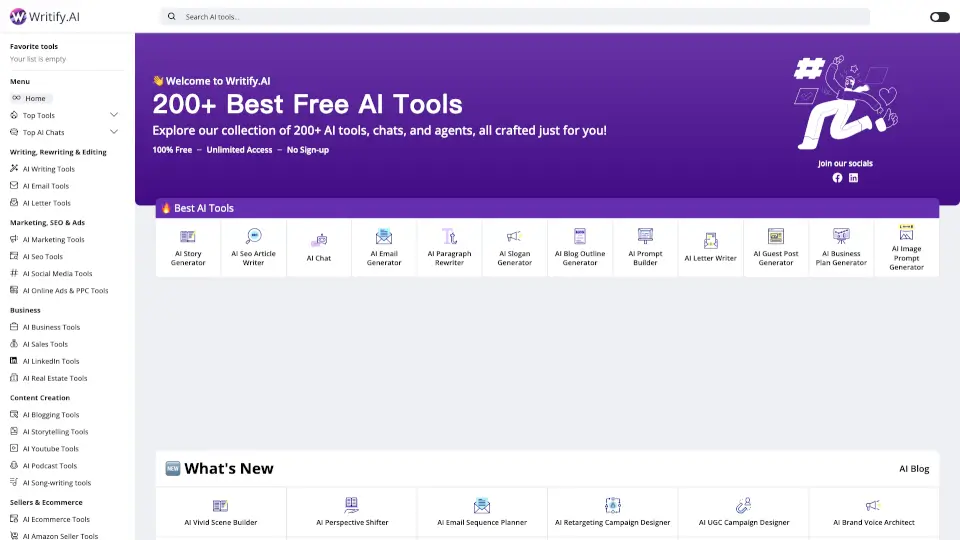Screen dimensions: 960x540
Task: Click the search magnifier icon
Action: 171,17
